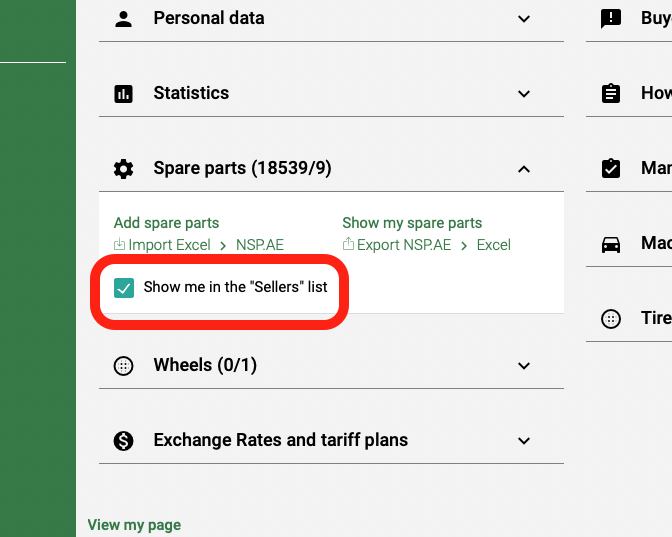The image size is (672, 537).
Task: Click the dollar icon beside Exchange Rates
Action: pyautogui.click(x=123, y=441)
